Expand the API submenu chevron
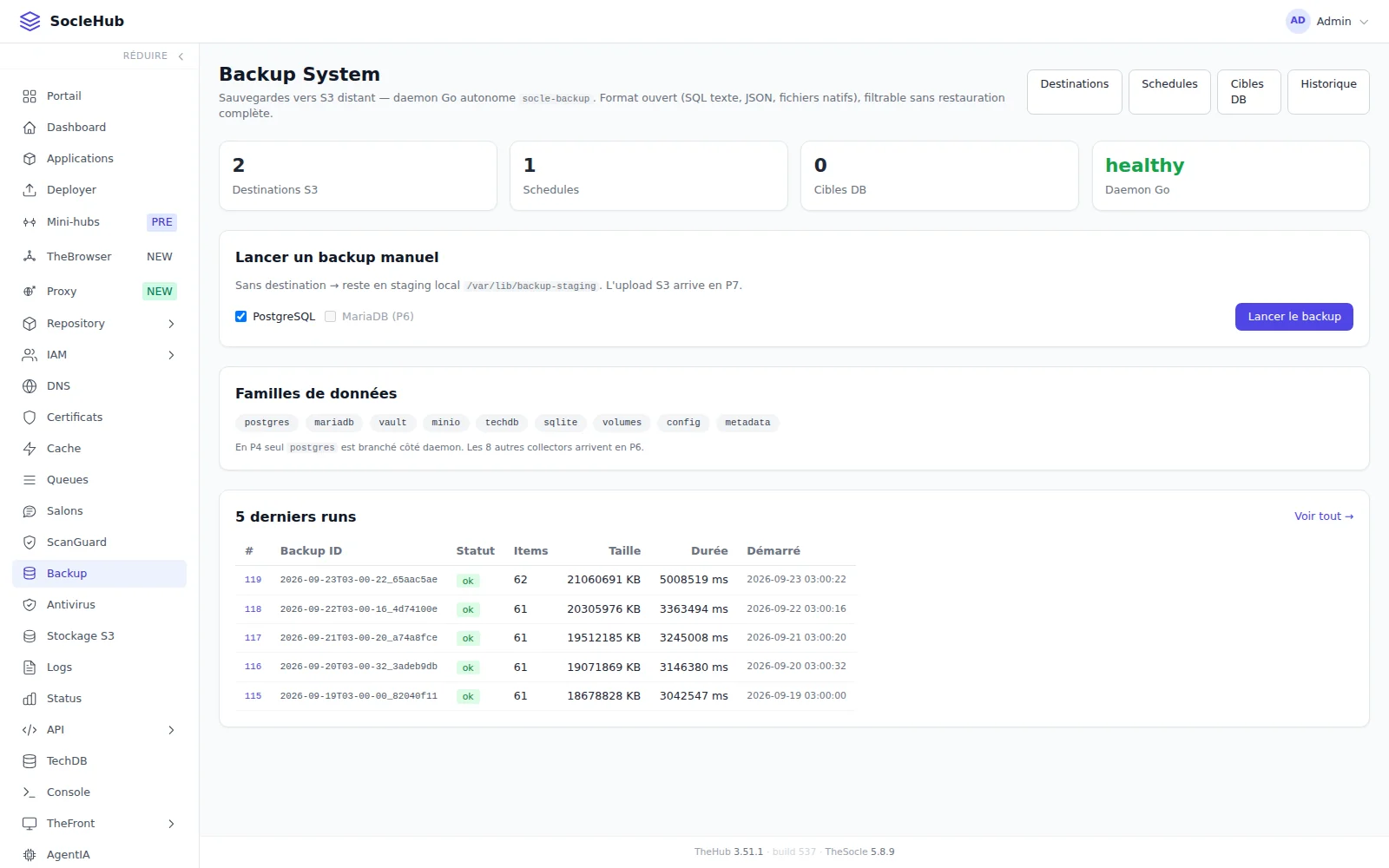Viewport: 1389px width, 868px height. coord(171,730)
